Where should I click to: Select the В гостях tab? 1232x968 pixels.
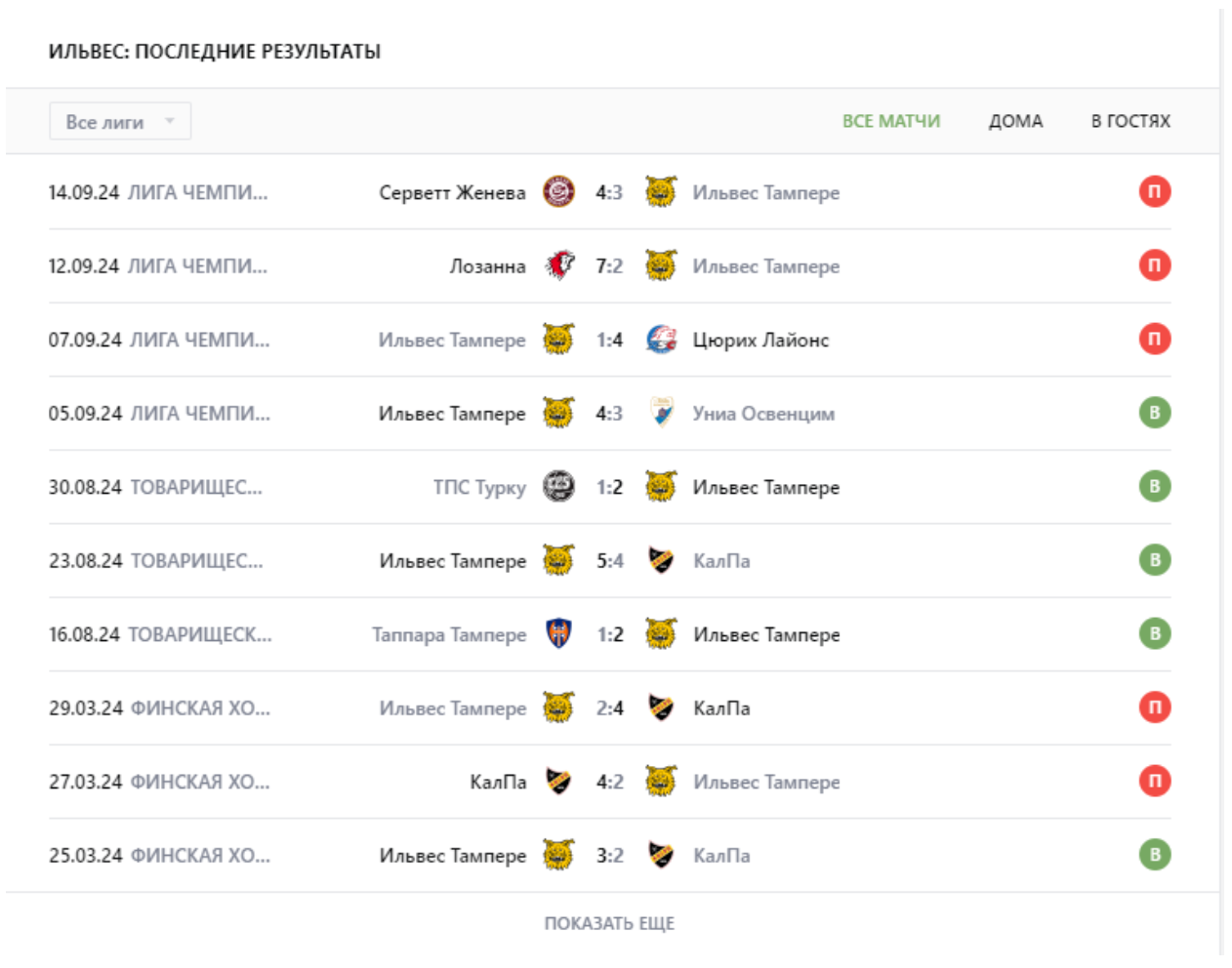coord(1130,121)
